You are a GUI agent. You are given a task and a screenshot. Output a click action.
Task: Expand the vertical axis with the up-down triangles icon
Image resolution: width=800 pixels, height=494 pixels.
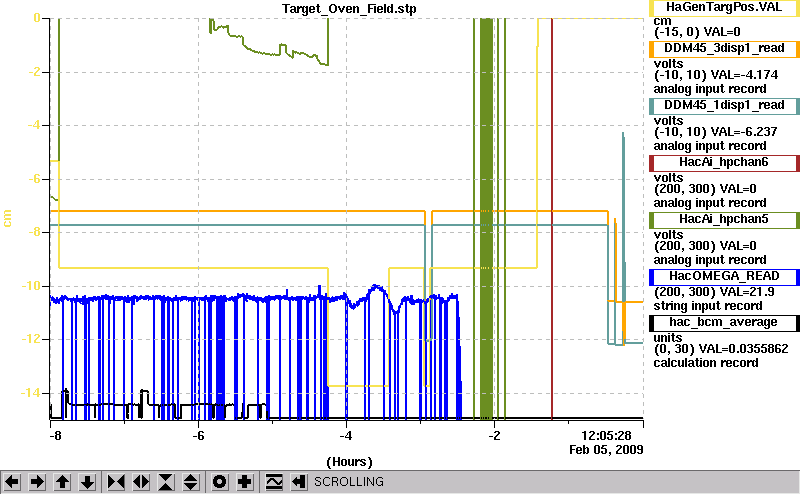(x=191, y=482)
